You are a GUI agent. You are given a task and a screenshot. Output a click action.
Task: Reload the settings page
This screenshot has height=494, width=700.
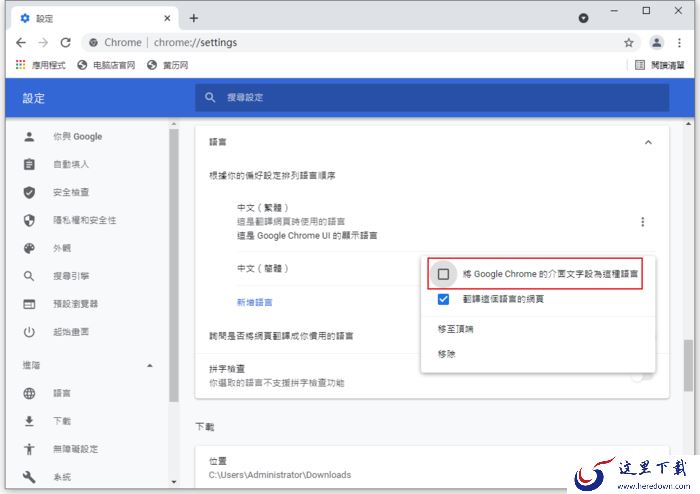point(66,42)
